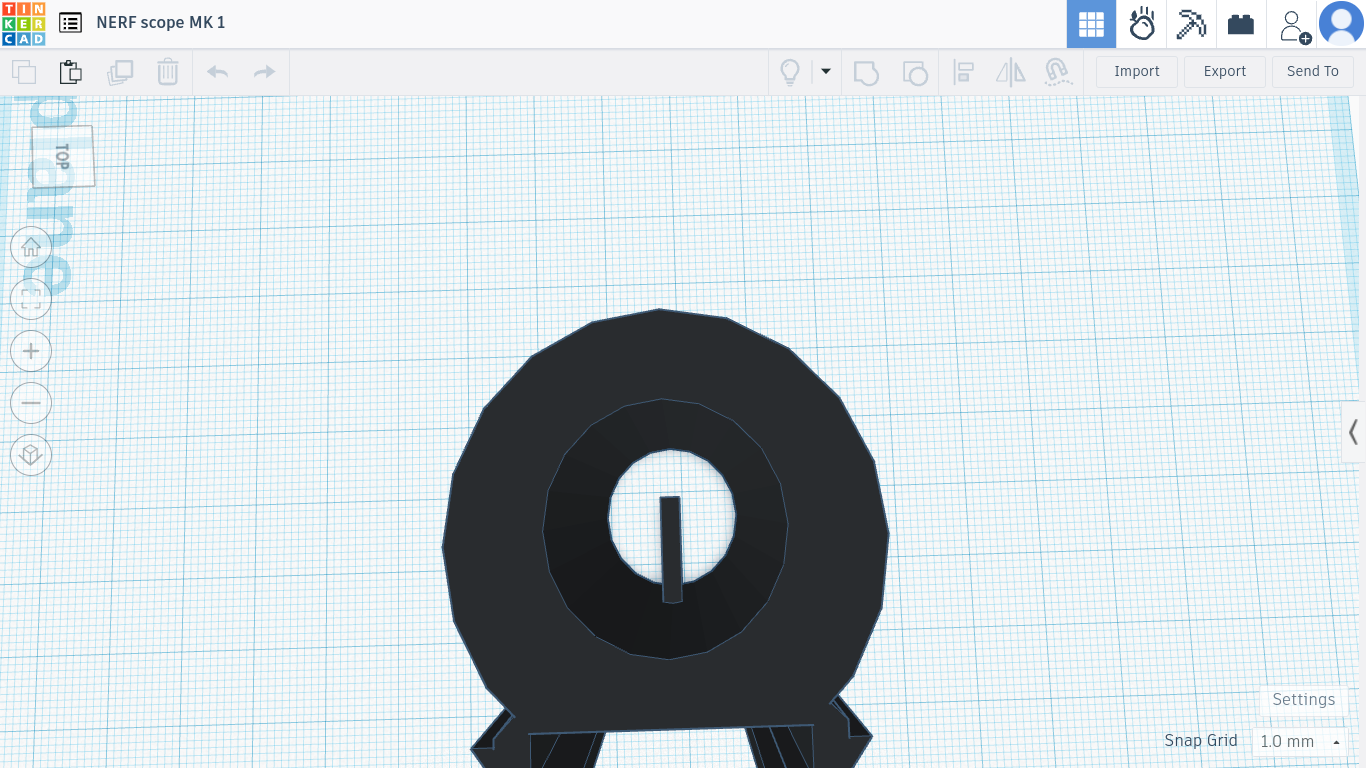Viewport: 1366px width, 768px height.
Task: Open the Sim Lab workspace
Action: coord(1141,24)
